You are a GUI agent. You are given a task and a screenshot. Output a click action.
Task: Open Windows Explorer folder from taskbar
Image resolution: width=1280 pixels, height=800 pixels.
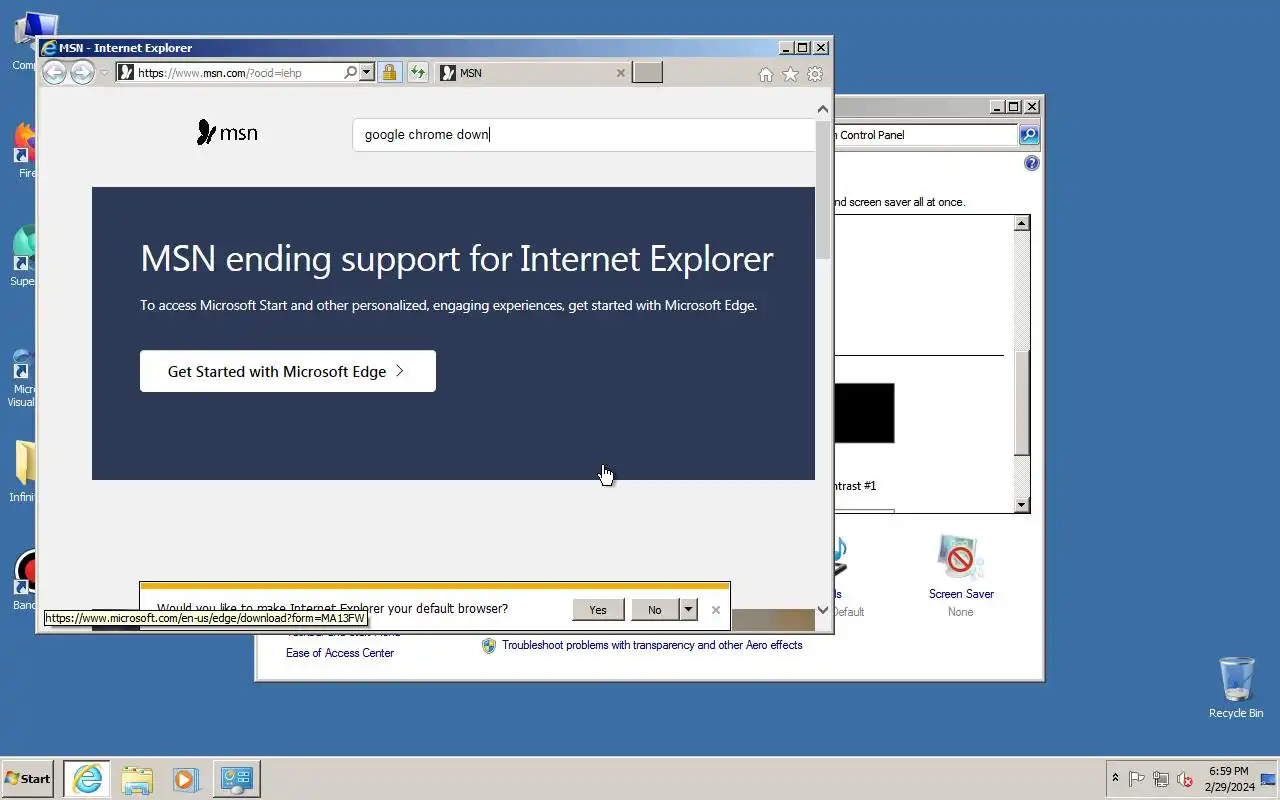point(137,779)
